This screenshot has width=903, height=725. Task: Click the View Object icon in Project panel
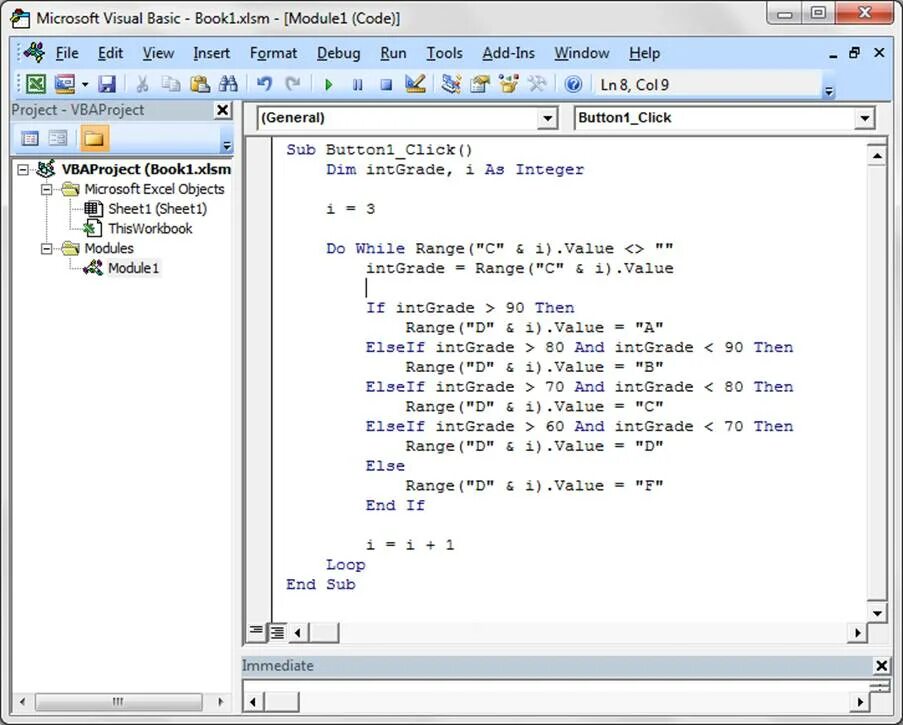click(x=58, y=138)
